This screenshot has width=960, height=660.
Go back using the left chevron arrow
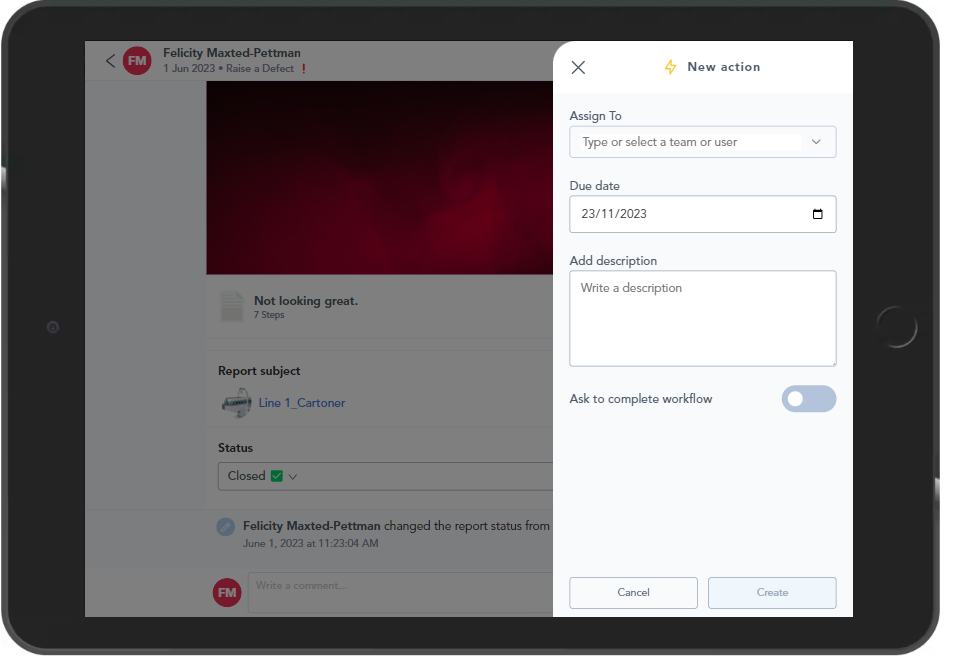click(x=110, y=61)
